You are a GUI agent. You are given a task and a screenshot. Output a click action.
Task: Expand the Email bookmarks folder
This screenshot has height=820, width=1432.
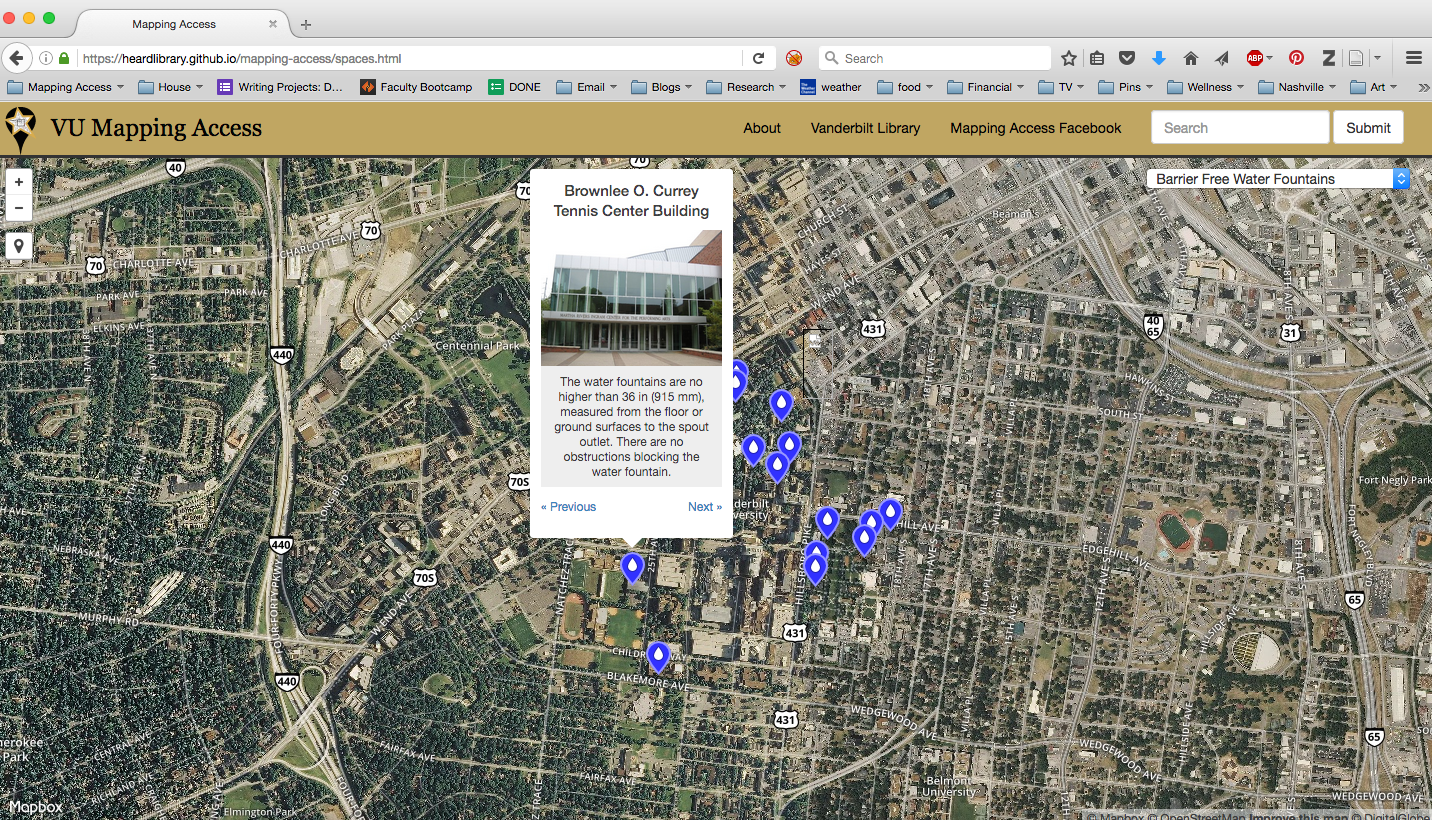click(587, 87)
